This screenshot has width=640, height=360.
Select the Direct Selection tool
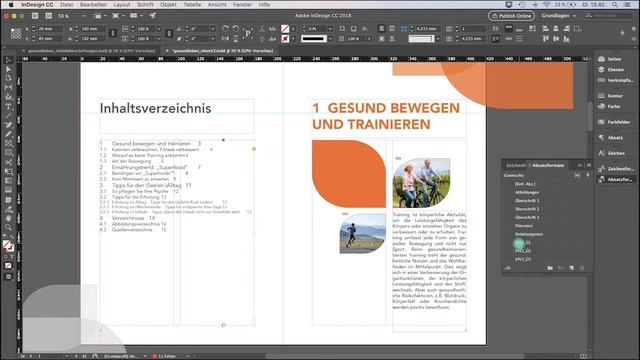point(8,69)
